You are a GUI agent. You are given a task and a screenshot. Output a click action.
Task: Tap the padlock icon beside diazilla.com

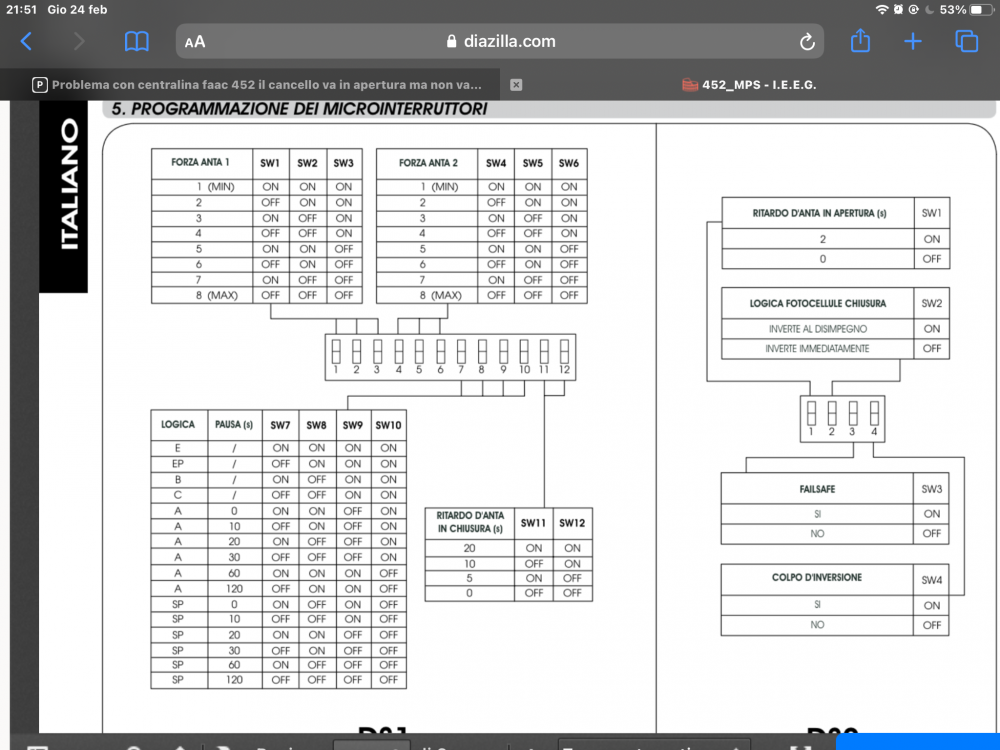(452, 41)
